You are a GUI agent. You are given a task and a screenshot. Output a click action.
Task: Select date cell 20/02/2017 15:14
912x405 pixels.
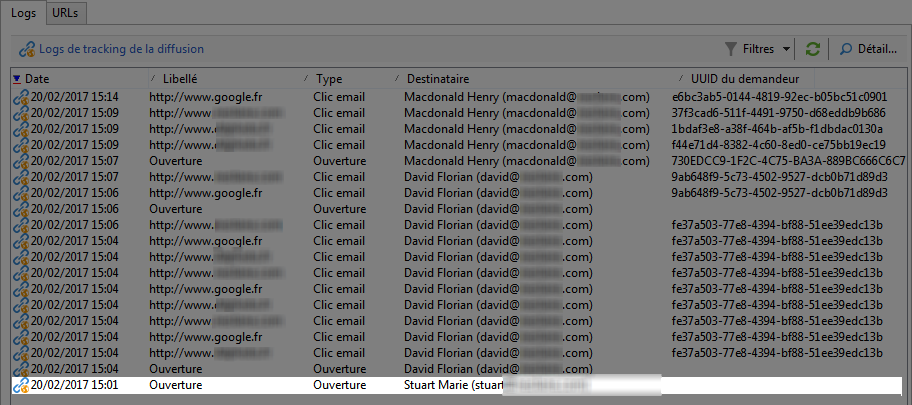[x=74, y=97]
